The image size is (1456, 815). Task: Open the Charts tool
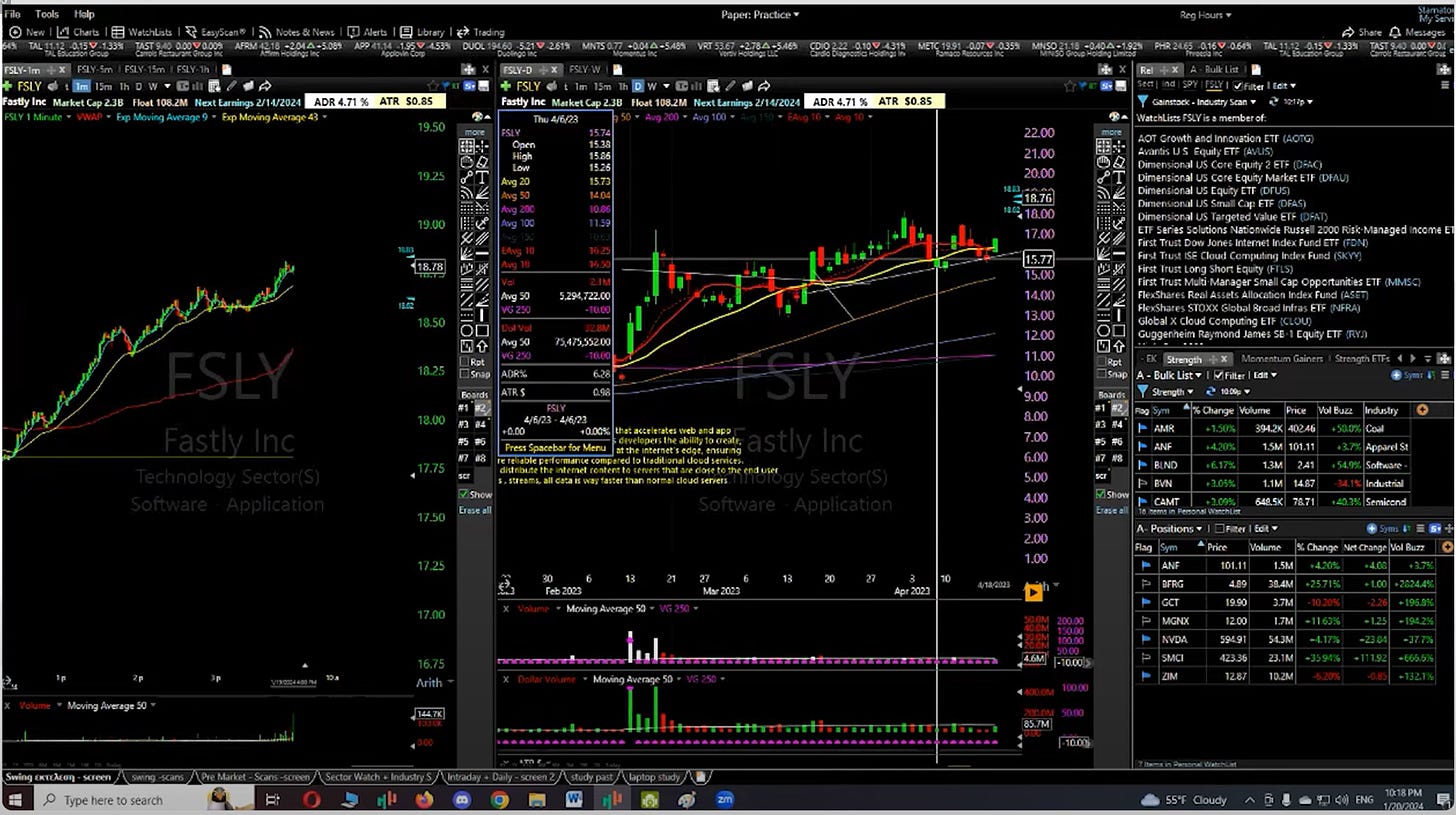(x=78, y=32)
